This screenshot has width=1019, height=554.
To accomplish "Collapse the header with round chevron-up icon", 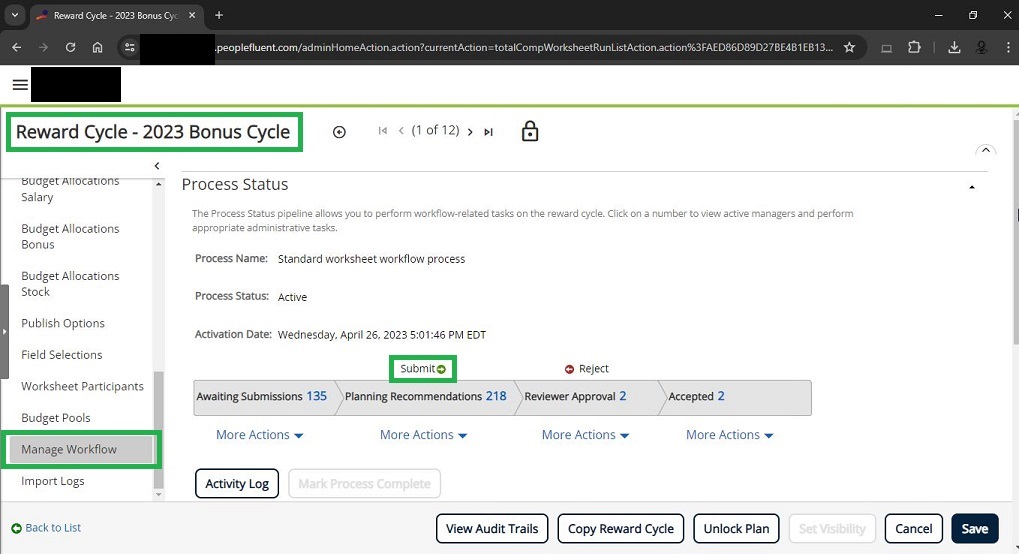I will [985, 150].
